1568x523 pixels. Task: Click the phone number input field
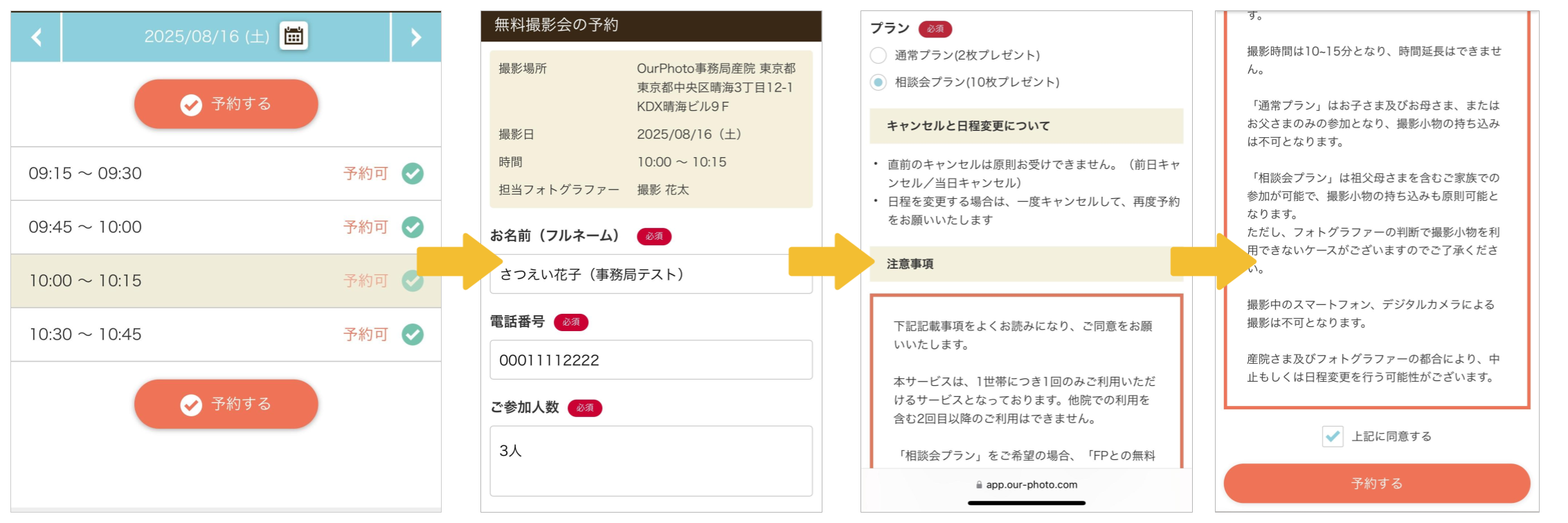[x=651, y=360]
